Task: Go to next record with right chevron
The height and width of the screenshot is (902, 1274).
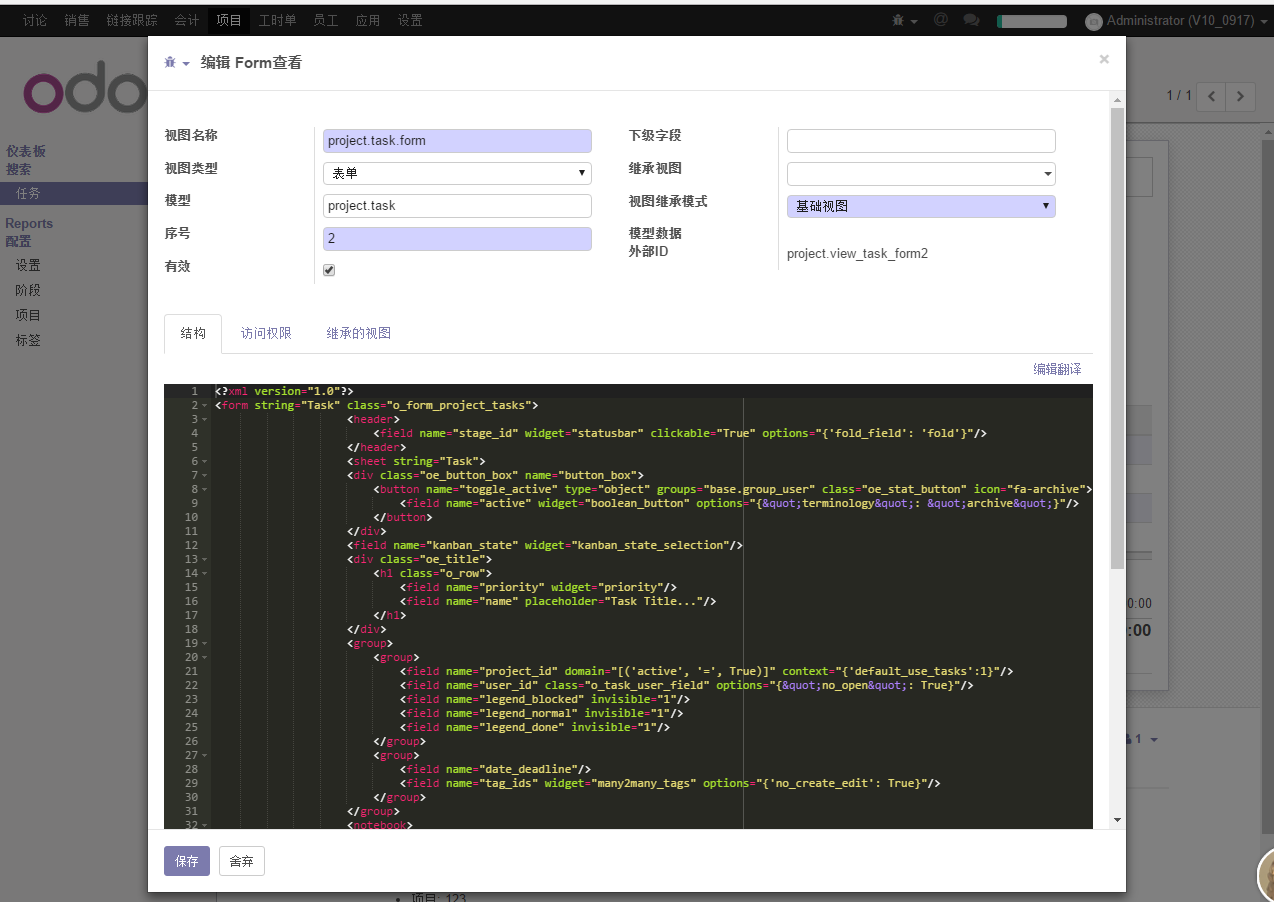Action: pyautogui.click(x=1241, y=96)
